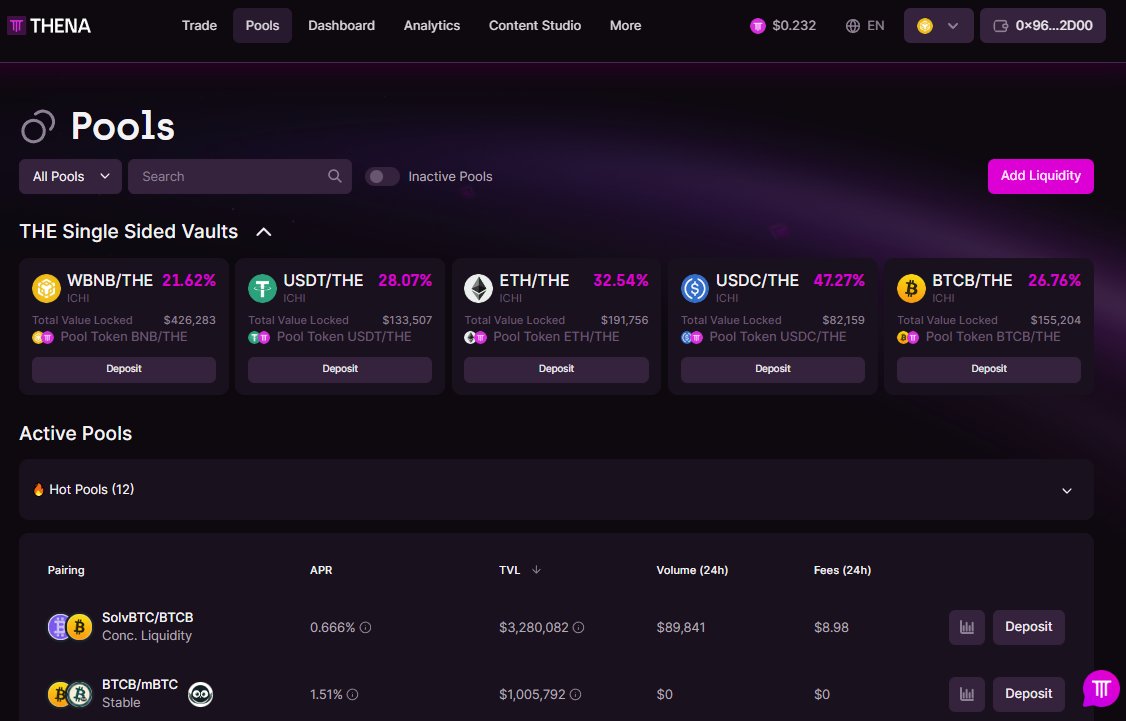
Task: Click the BTCB/mBTC pairing name
Action: 140,684
